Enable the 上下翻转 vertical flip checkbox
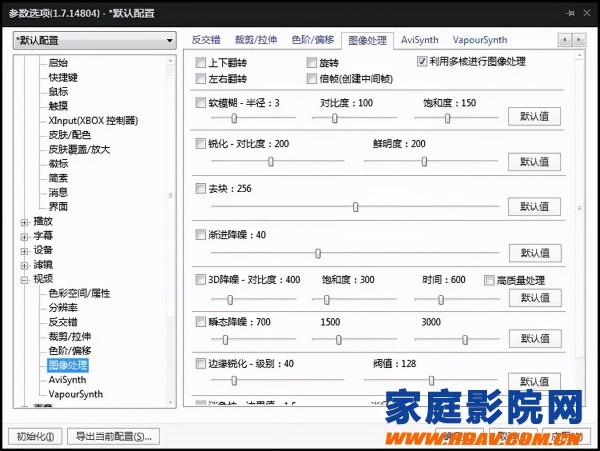The height and width of the screenshot is (451, 600). click(201, 62)
